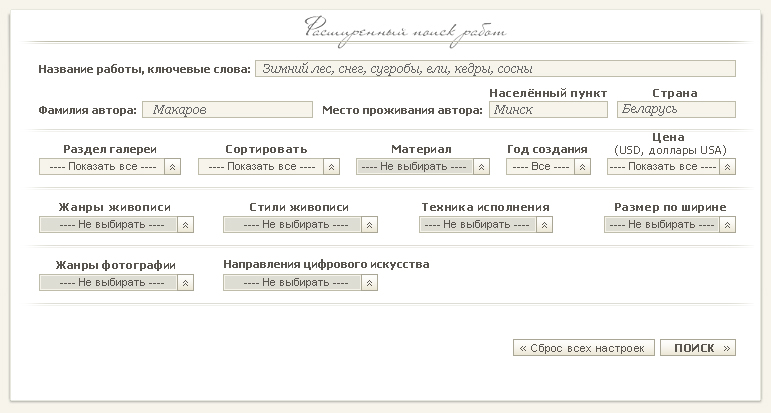771x413 pixels.
Task: Click Сброс всех настроек reset button
Action: (584, 348)
